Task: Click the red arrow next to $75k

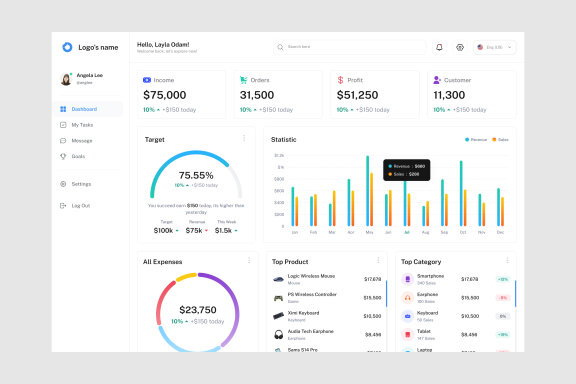Action: click(x=206, y=231)
